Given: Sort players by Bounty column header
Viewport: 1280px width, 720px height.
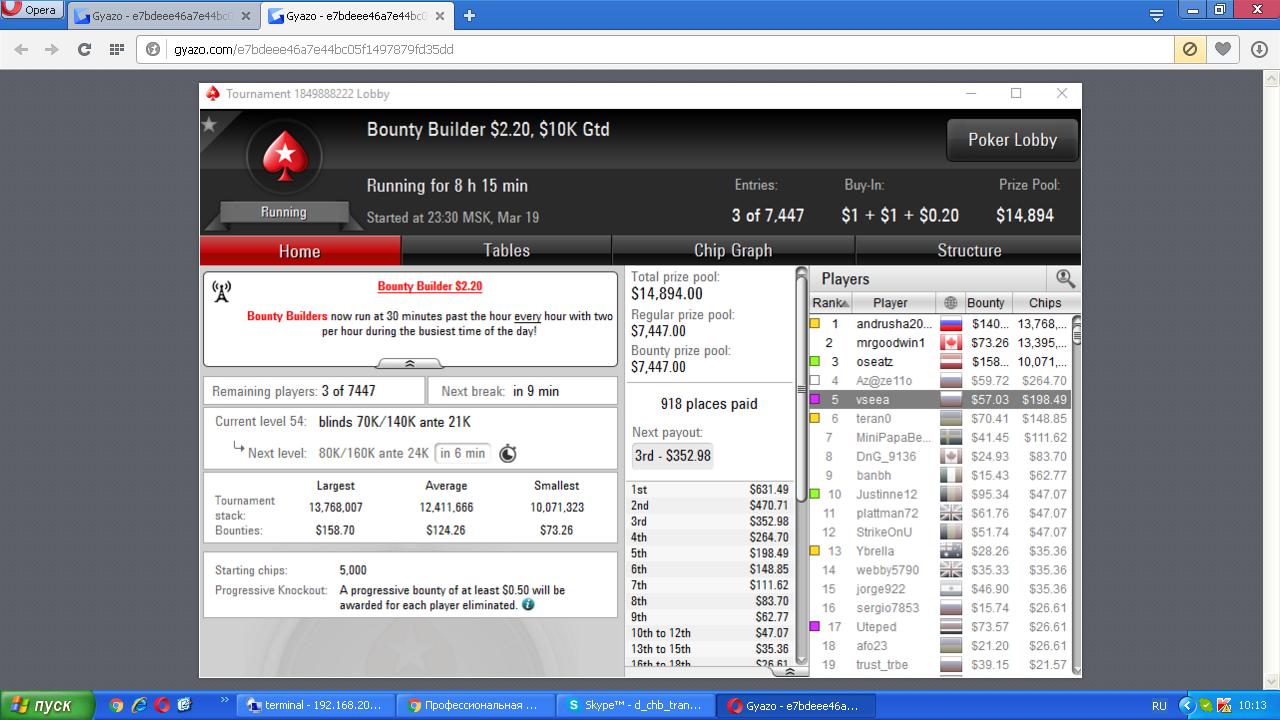Looking at the screenshot, I should coord(986,303).
